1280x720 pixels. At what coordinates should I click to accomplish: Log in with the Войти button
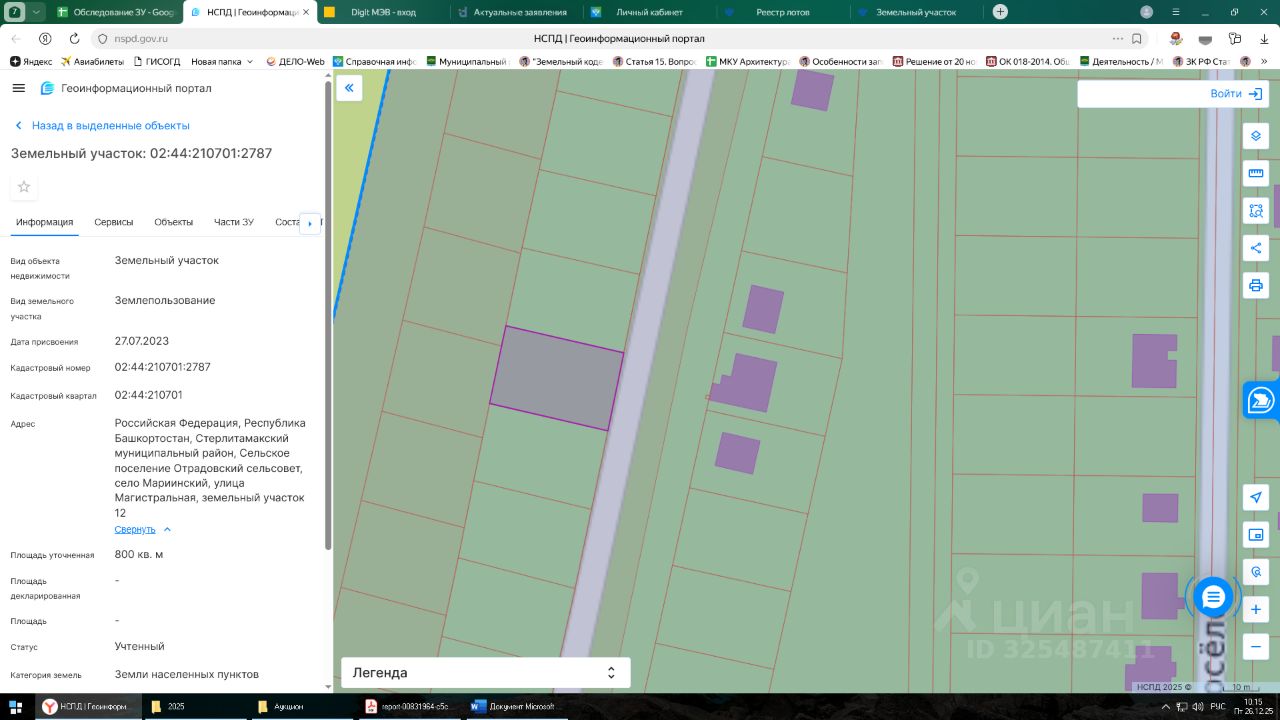1239,93
